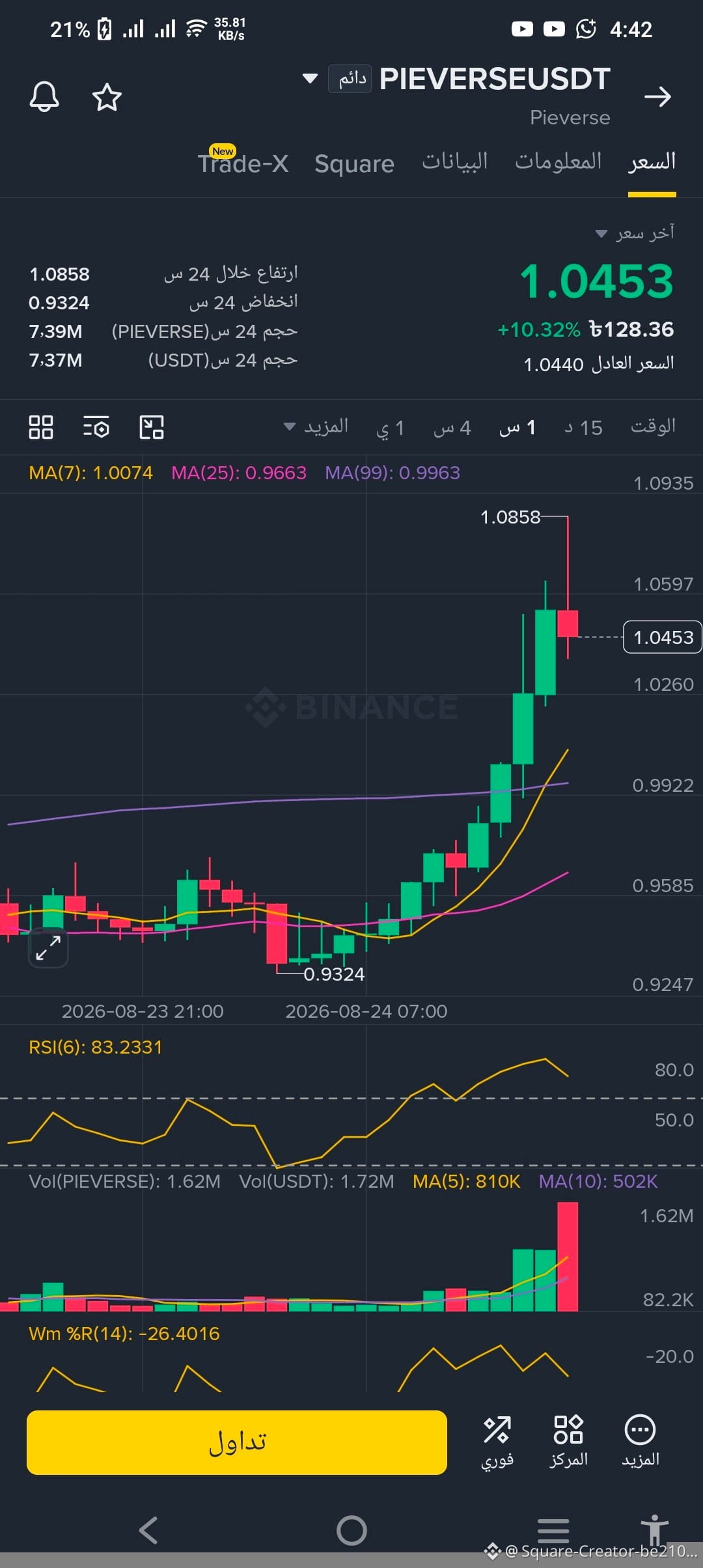The image size is (703, 1568).
Task: Expand the المزيد timeframe dropdown
Action: (x=316, y=427)
